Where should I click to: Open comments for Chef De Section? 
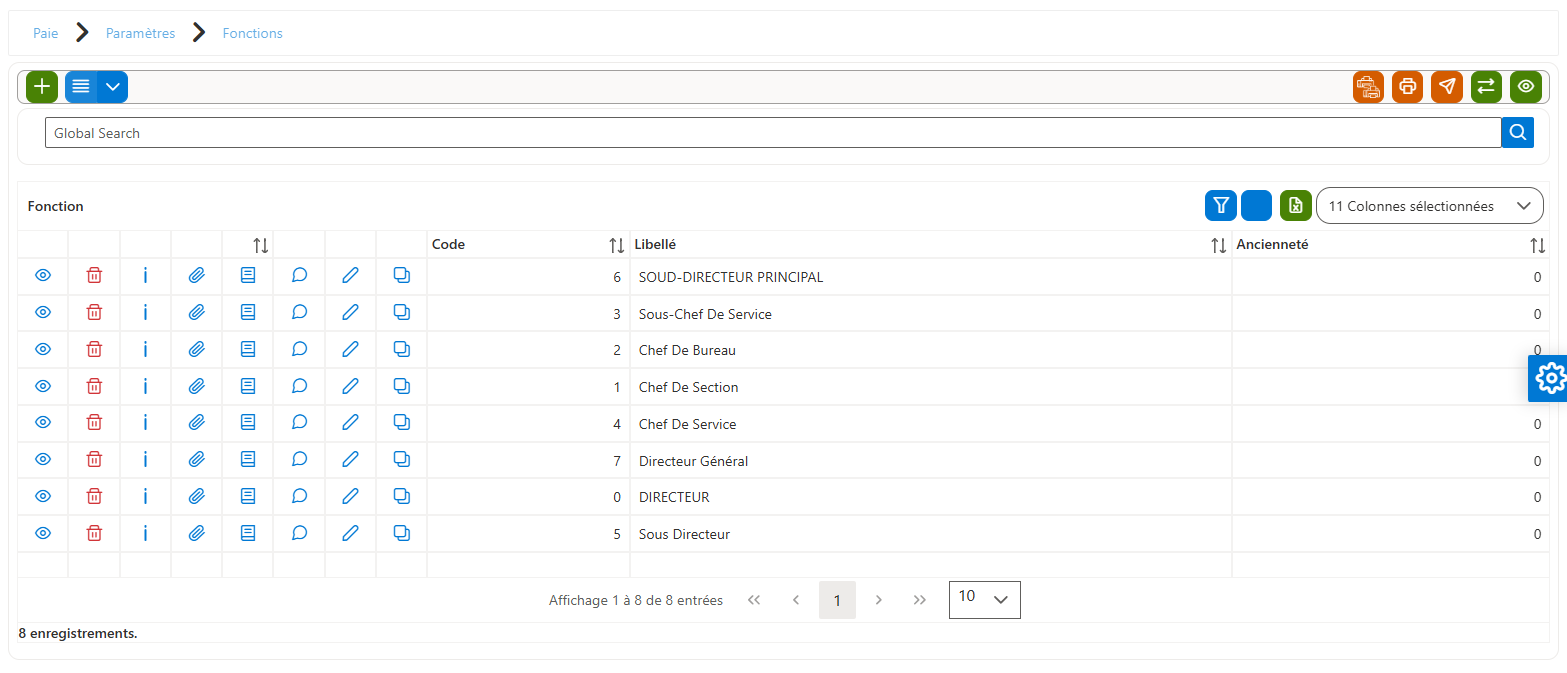click(299, 386)
